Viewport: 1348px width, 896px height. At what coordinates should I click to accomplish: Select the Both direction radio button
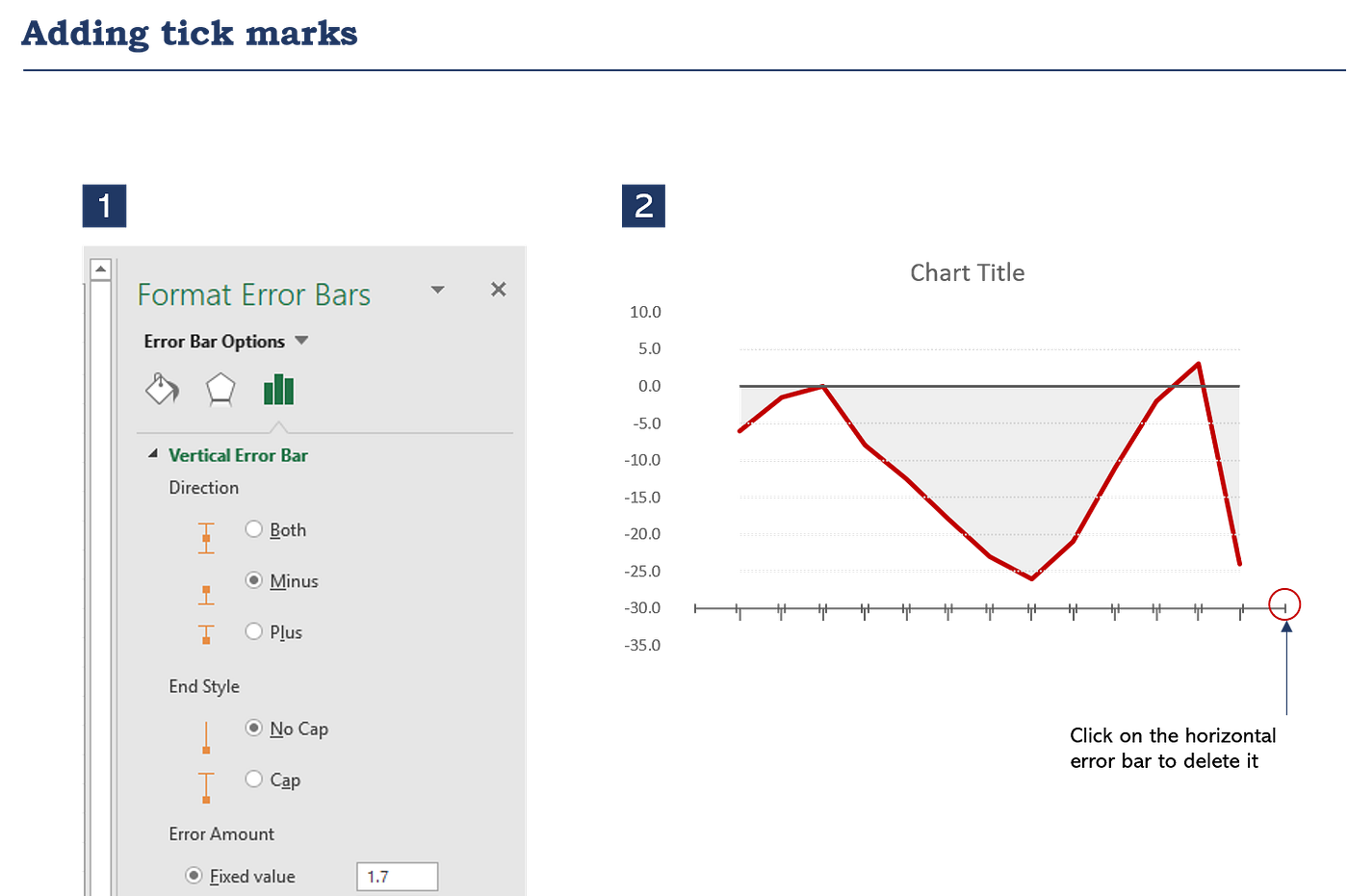click(x=253, y=529)
